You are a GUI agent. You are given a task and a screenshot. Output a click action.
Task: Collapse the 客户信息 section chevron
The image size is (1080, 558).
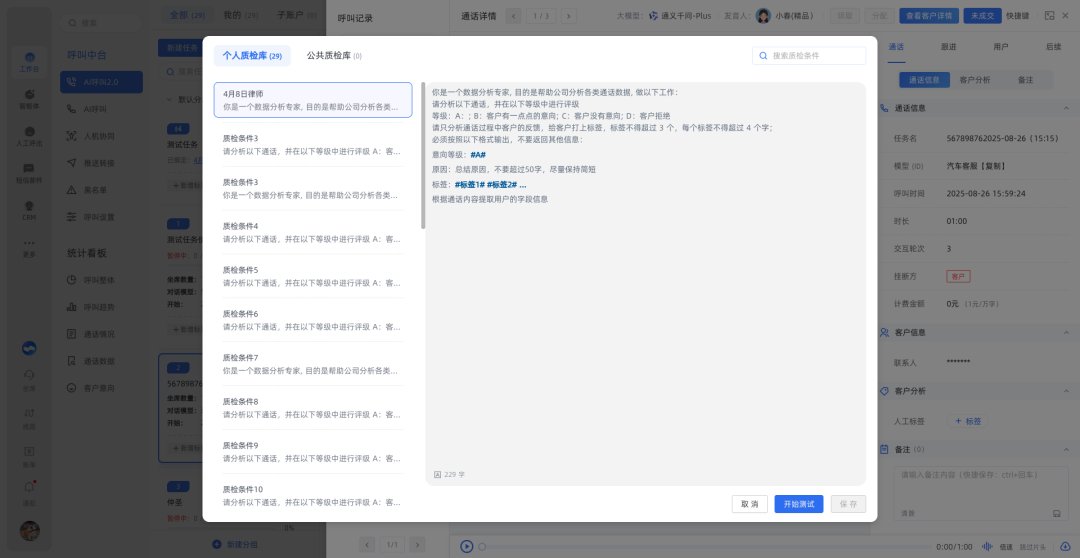point(1064,332)
